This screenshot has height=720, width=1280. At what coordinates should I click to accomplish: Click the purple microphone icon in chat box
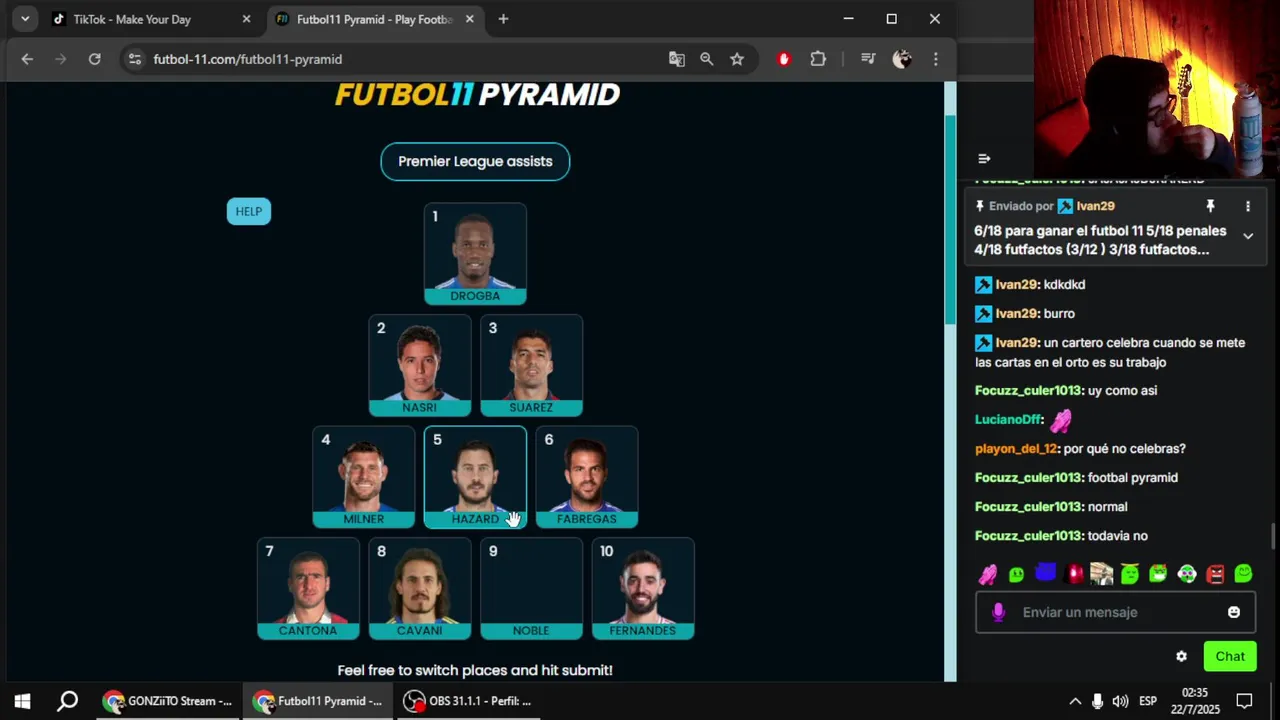[x=998, y=612]
